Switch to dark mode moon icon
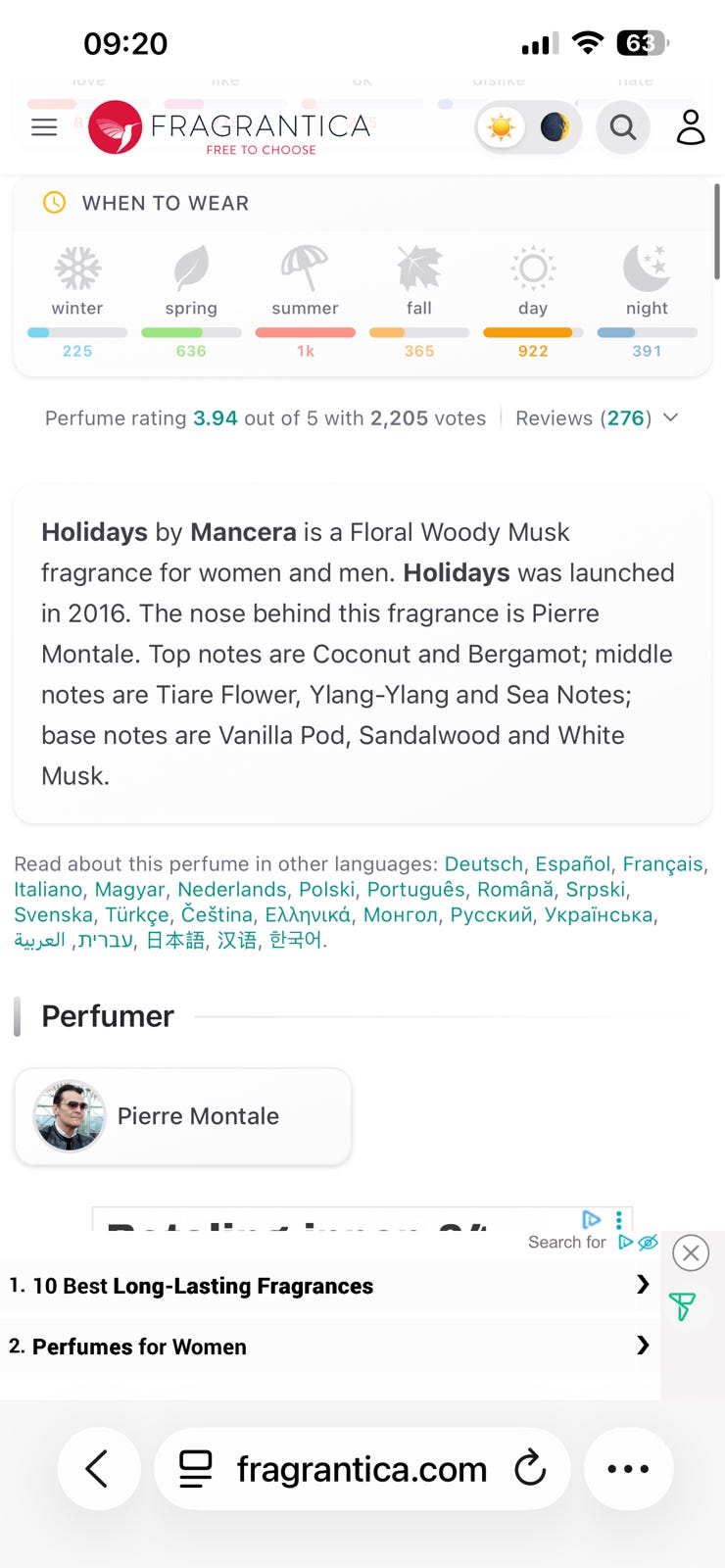Image resolution: width=725 pixels, height=1568 pixels. click(555, 127)
